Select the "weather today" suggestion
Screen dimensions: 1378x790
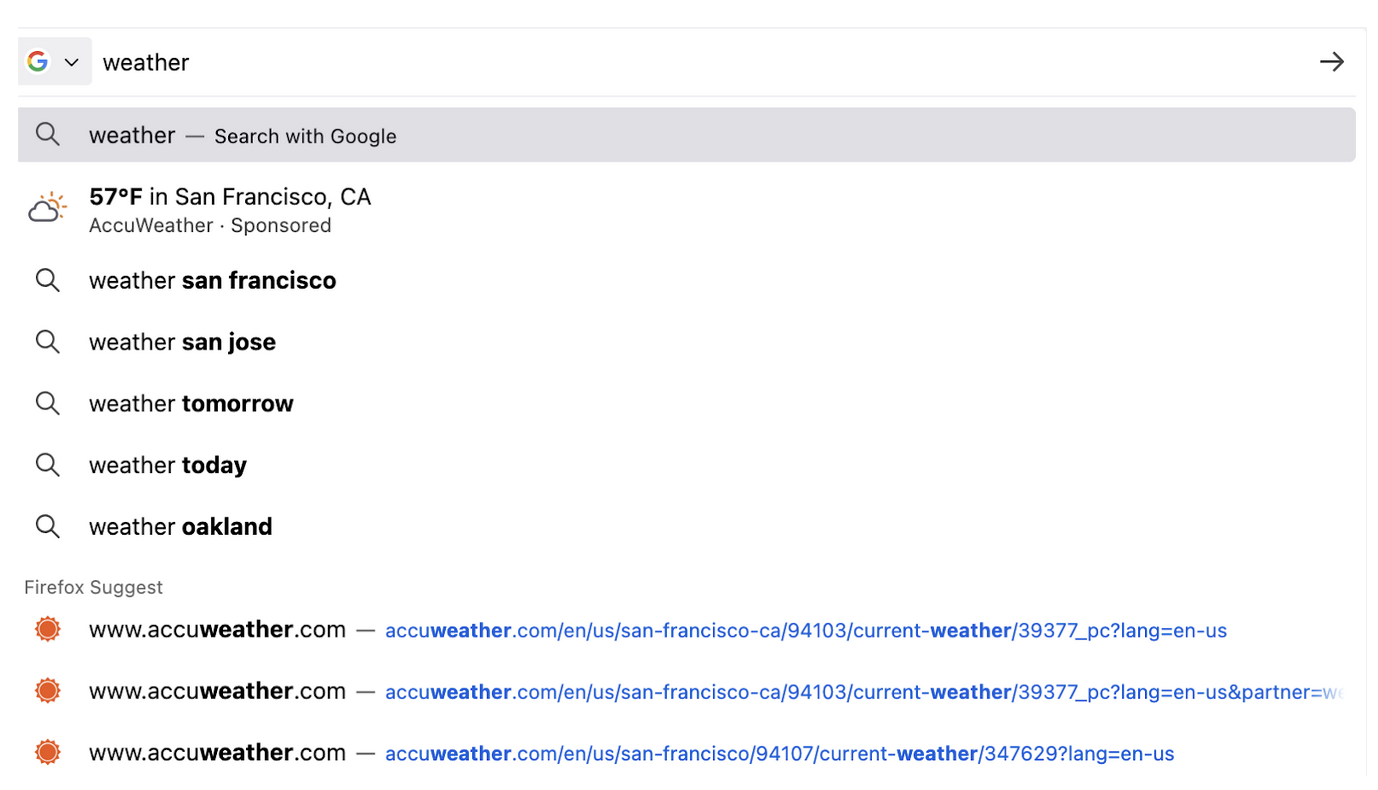click(x=167, y=464)
